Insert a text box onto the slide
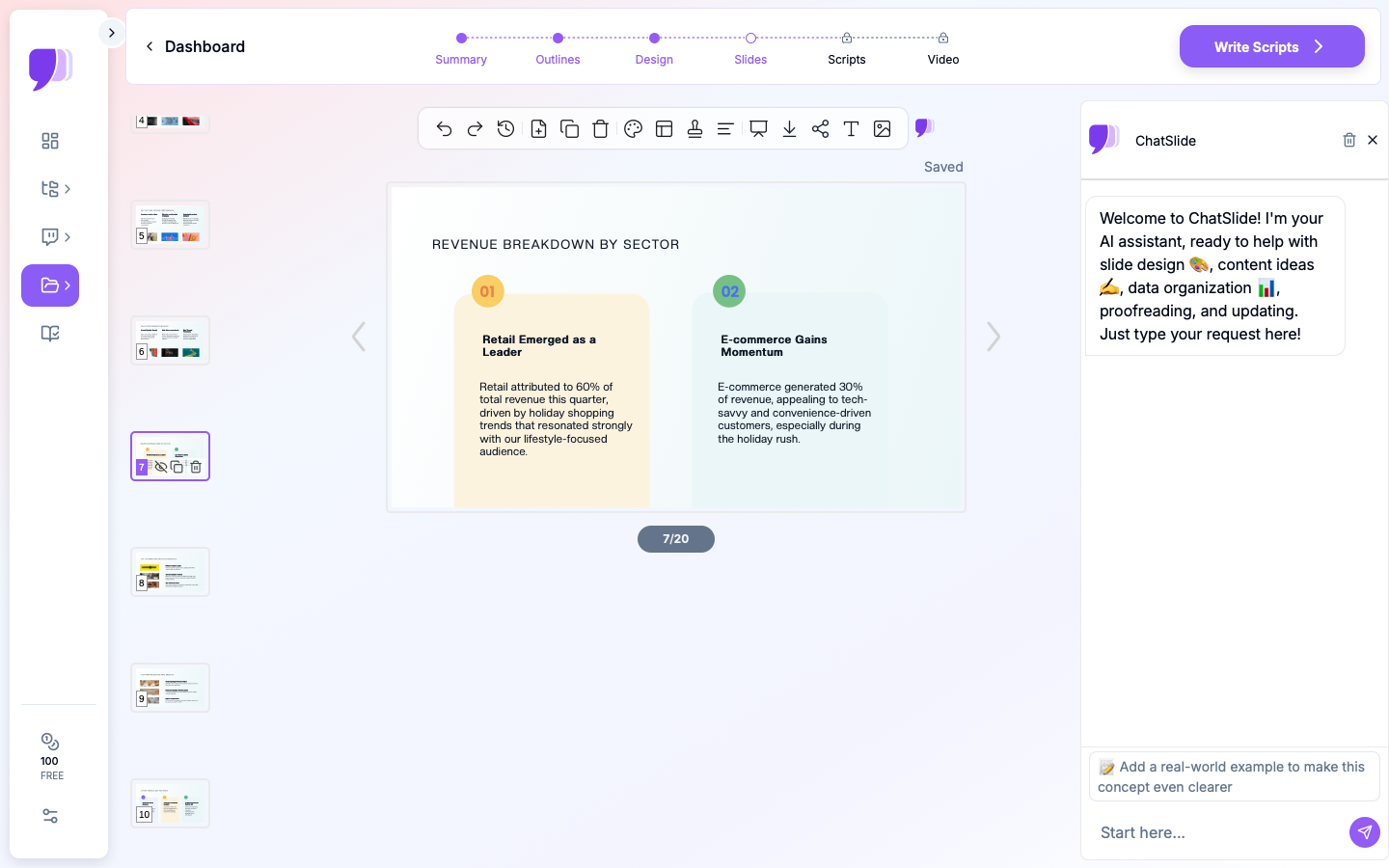This screenshot has width=1389, height=868. [851, 128]
